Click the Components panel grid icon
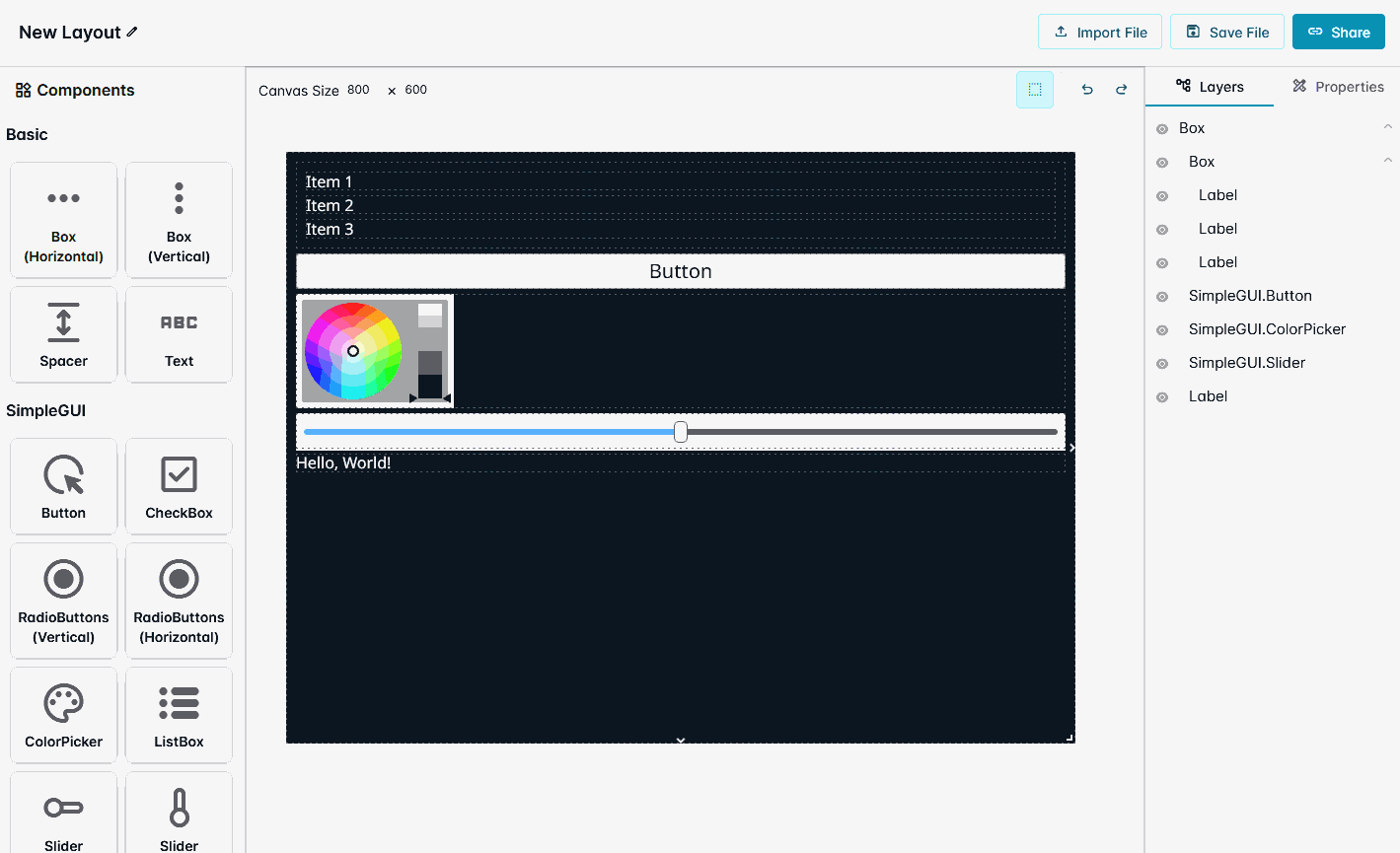Screen dimensions: 1400x853 click(23, 90)
